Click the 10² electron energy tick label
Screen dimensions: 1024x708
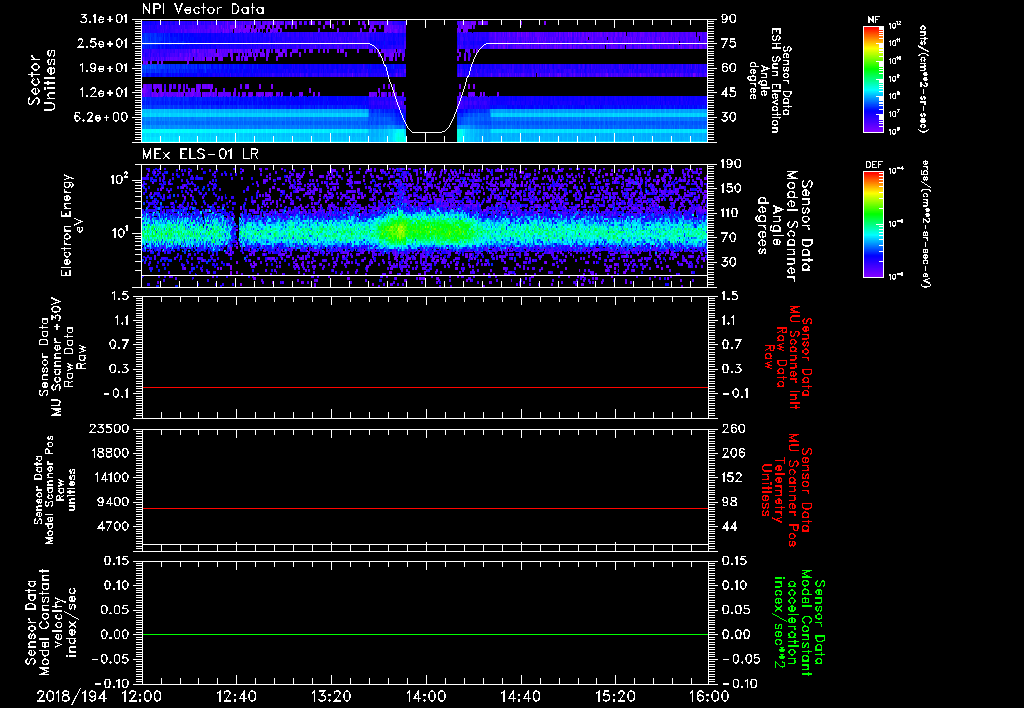coord(120,179)
